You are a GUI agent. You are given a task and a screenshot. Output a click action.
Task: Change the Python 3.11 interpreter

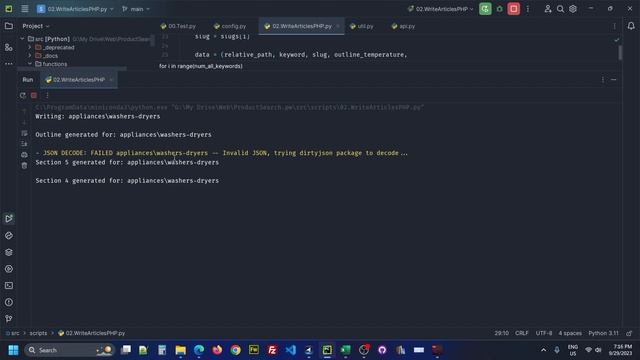[x=603, y=333]
